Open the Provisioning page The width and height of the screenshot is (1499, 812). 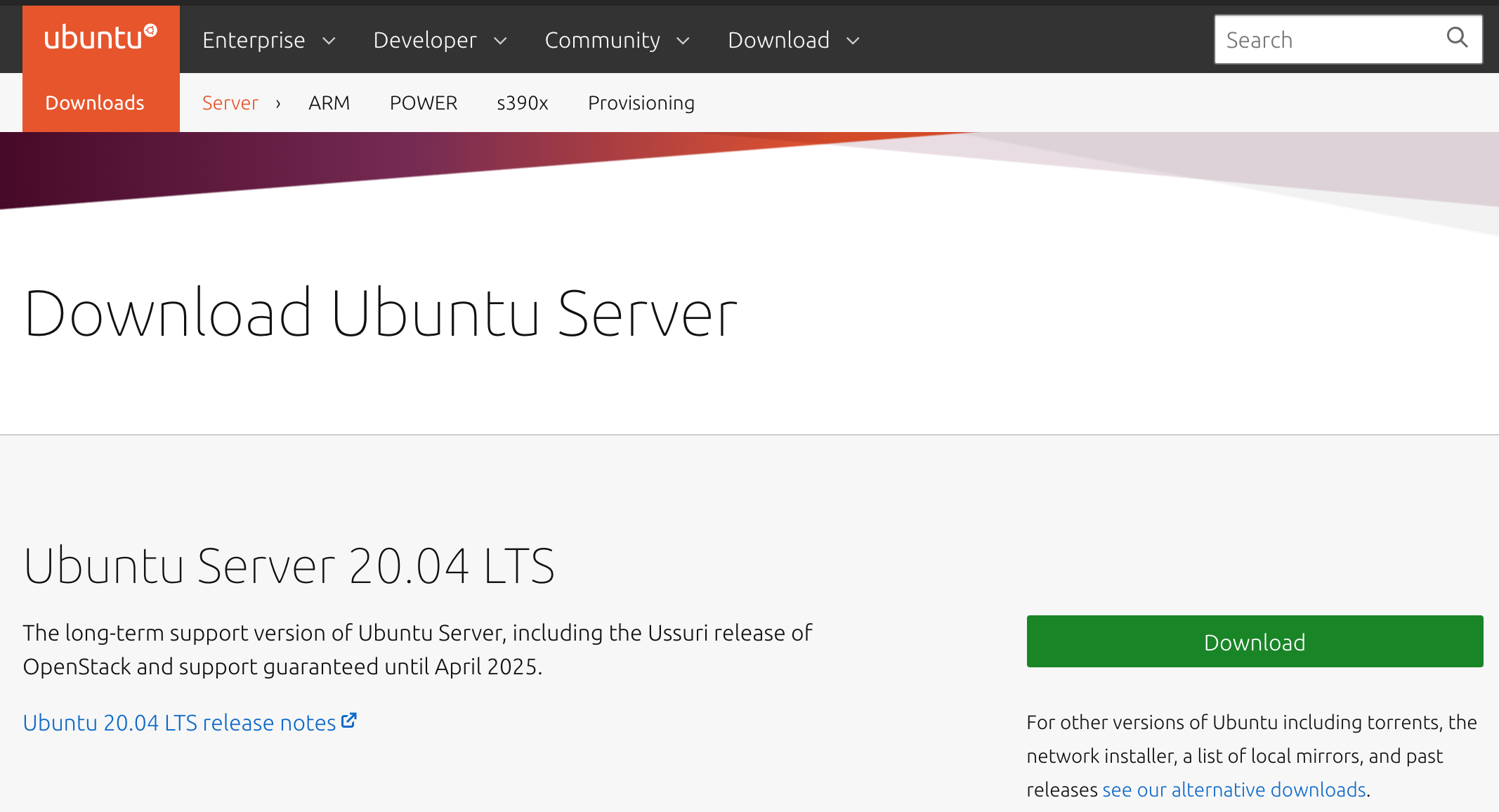click(x=641, y=103)
